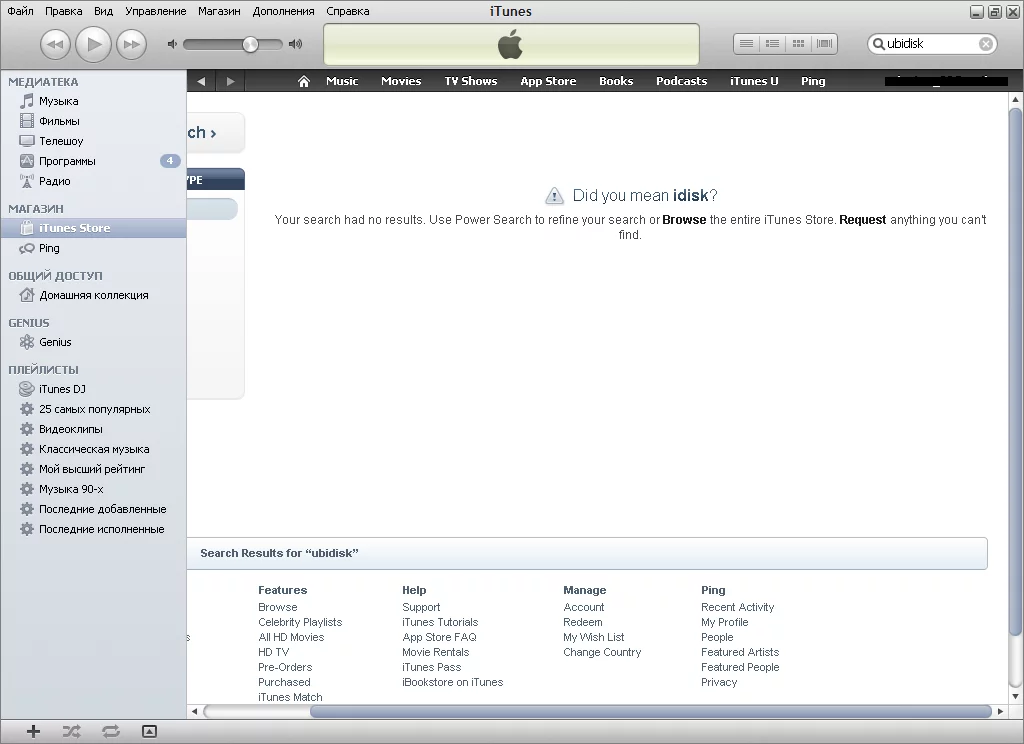Image resolution: width=1024 pixels, height=744 pixels.
Task: Open the TV Shows store tab
Action: click(x=471, y=81)
